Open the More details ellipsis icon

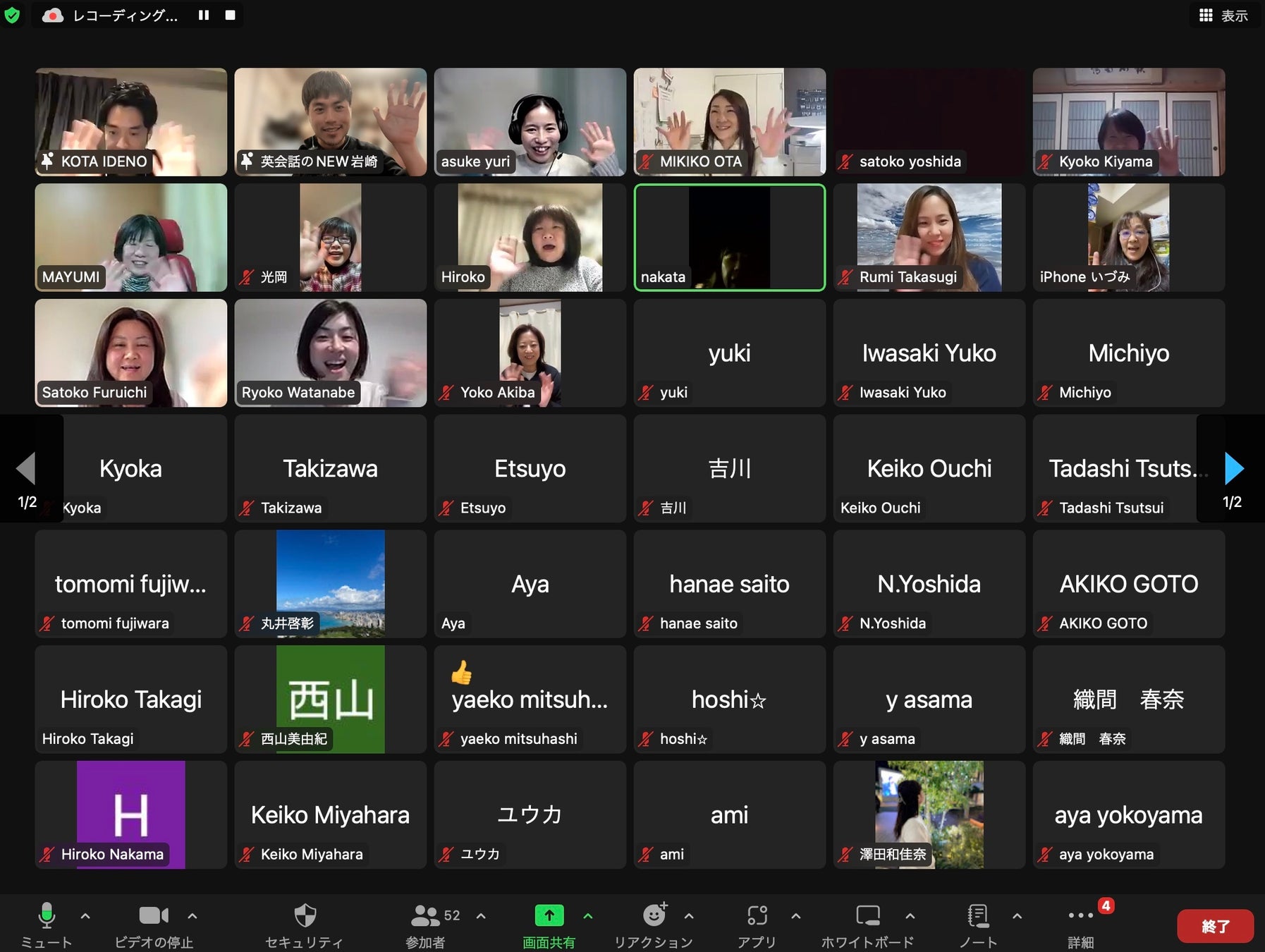coord(1080,915)
